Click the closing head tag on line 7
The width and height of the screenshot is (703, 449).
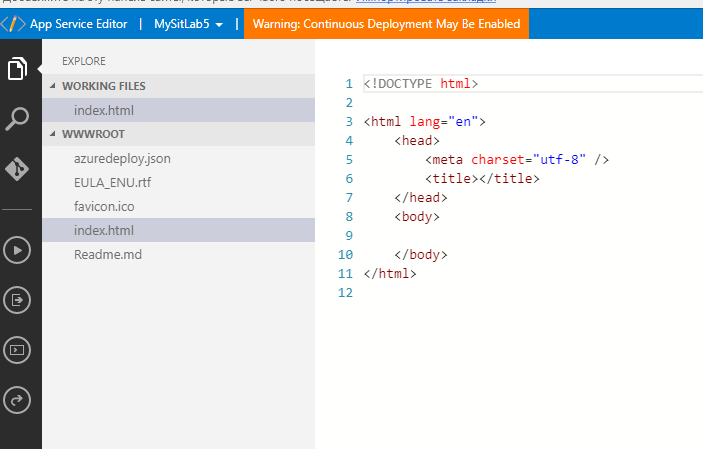[x=421, y=198]
